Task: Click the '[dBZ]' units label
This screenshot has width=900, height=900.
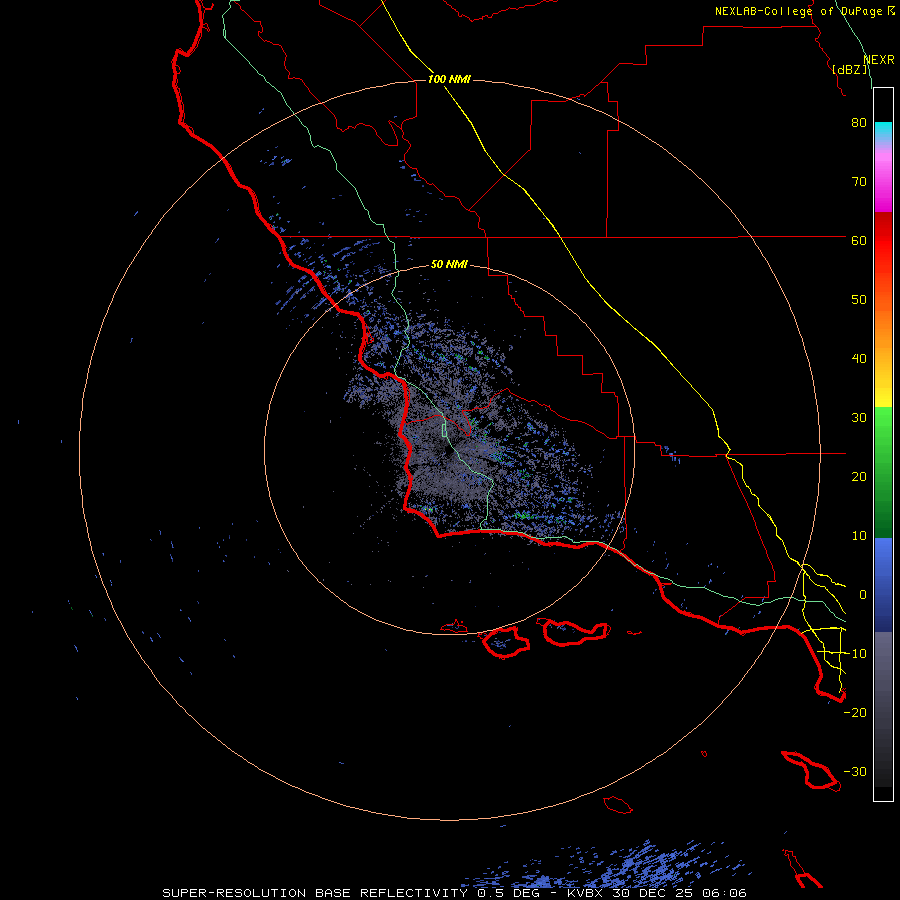Action: pyautogui.click(x=851, y=70)
